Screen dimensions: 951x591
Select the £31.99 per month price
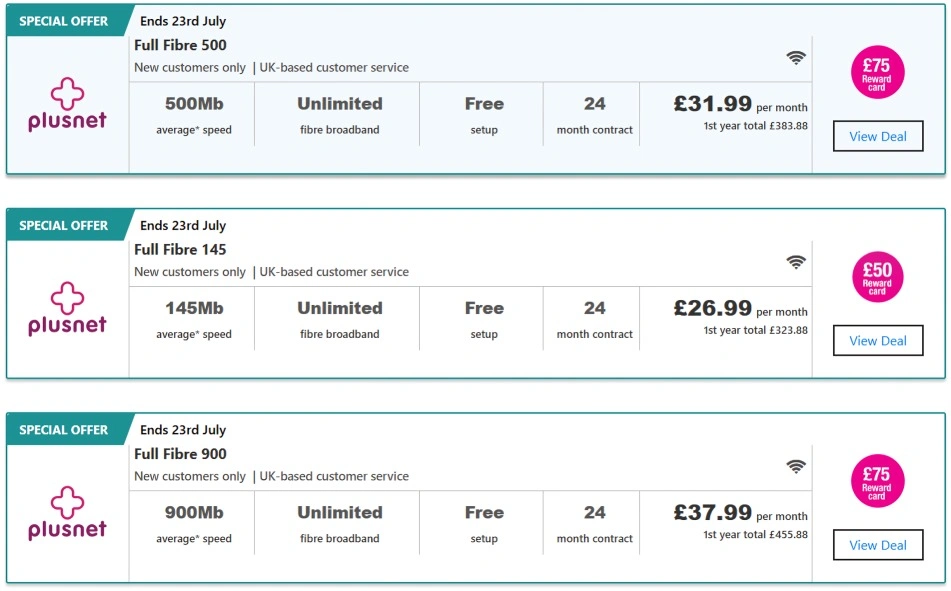point(741,104)
